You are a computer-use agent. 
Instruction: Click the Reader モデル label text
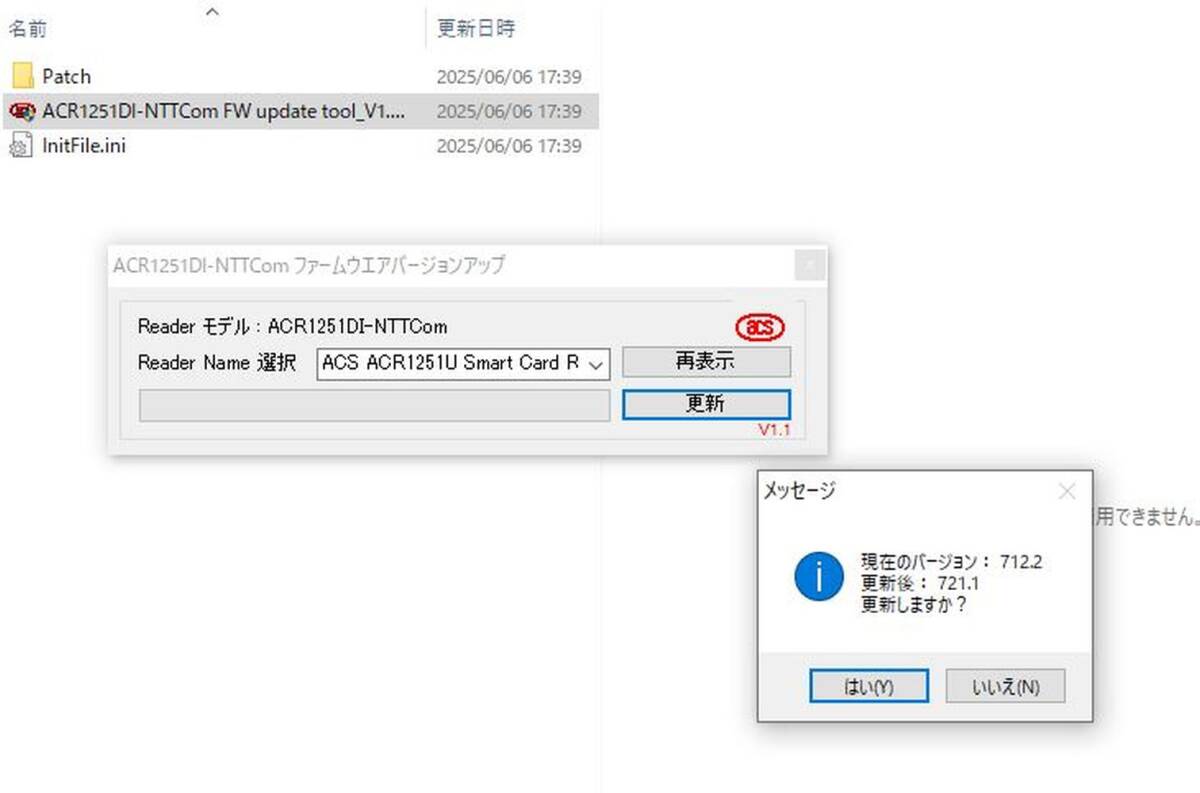292,326
